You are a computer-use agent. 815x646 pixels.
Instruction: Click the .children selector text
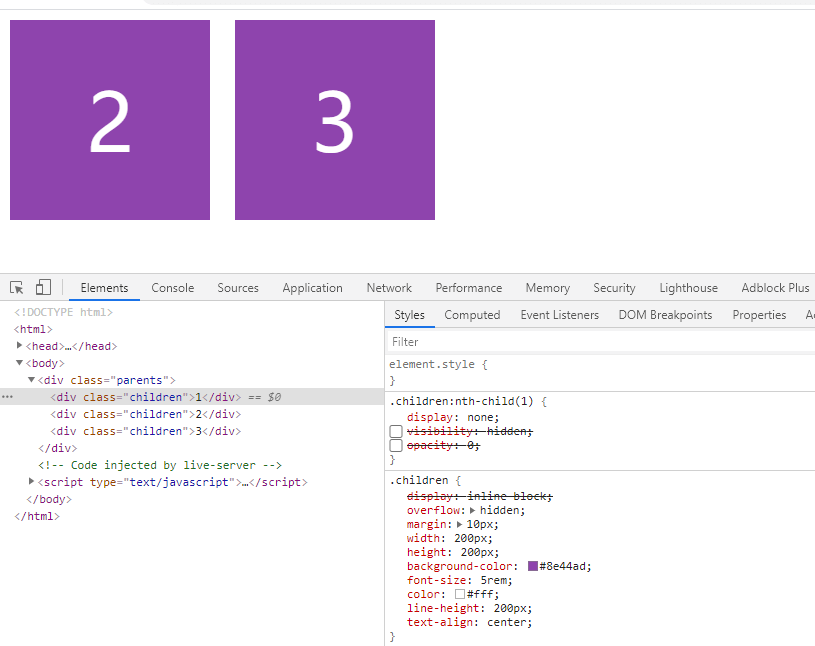click(x=419, y=480)
